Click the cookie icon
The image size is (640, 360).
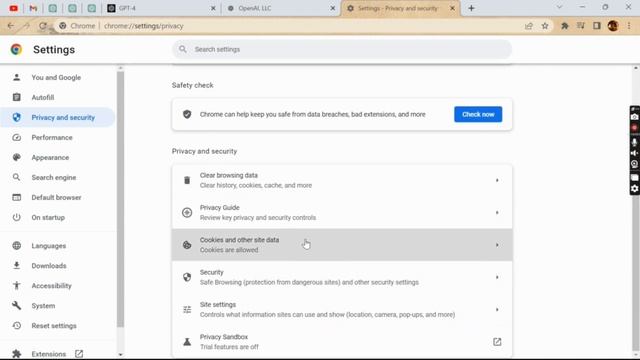tap(187, 245)
